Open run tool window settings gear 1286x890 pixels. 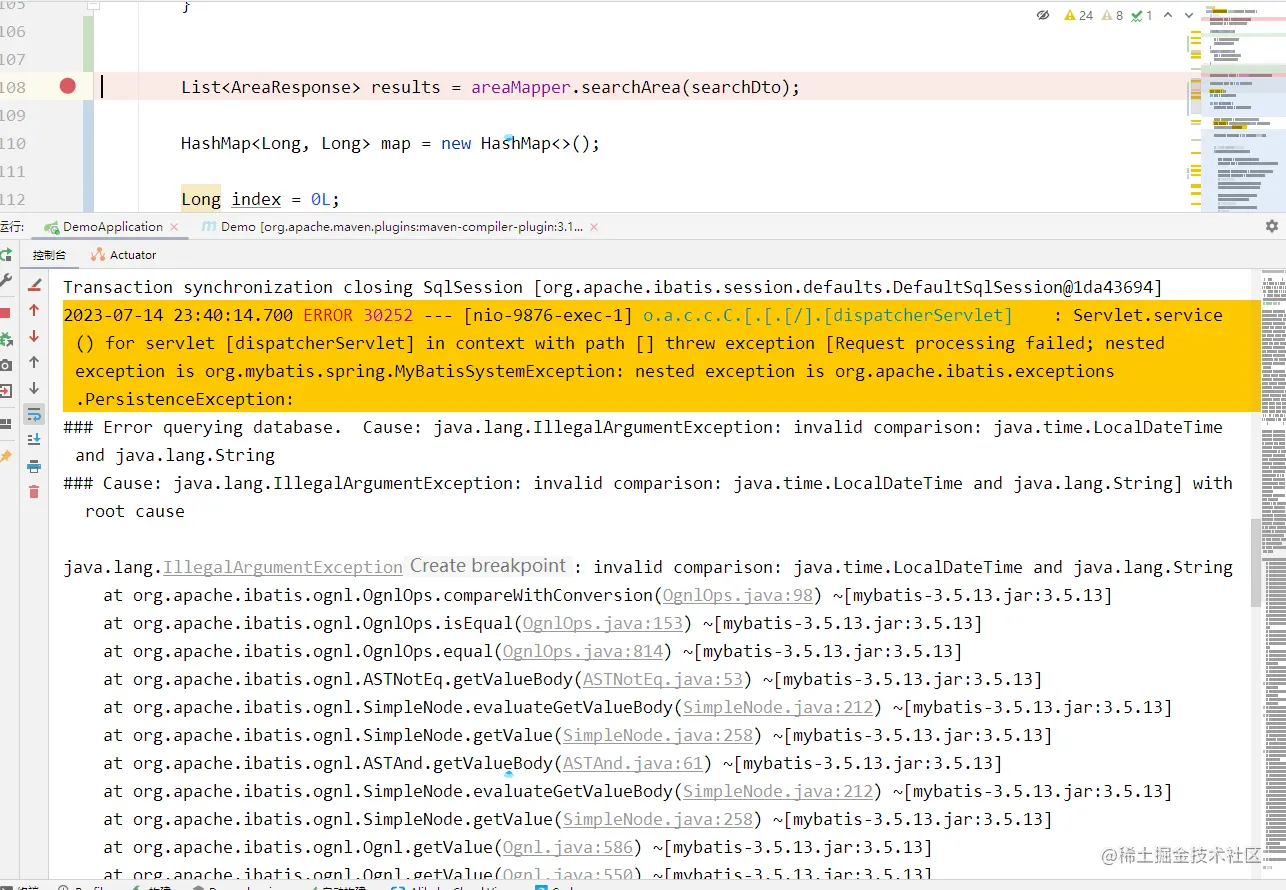point(1272,227)
